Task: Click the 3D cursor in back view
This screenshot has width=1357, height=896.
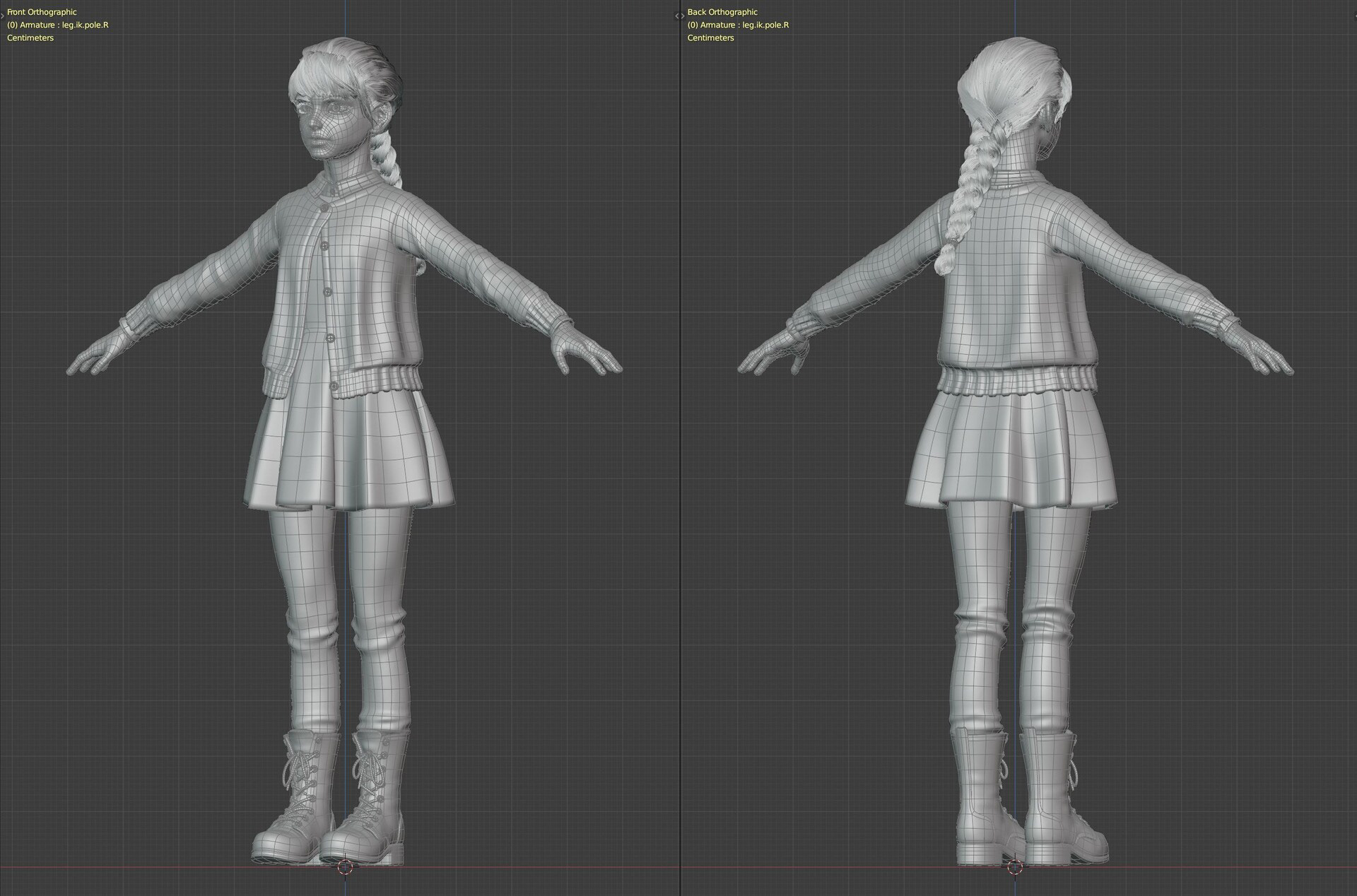Action: pyautogui.click(x=1014, y=867)
